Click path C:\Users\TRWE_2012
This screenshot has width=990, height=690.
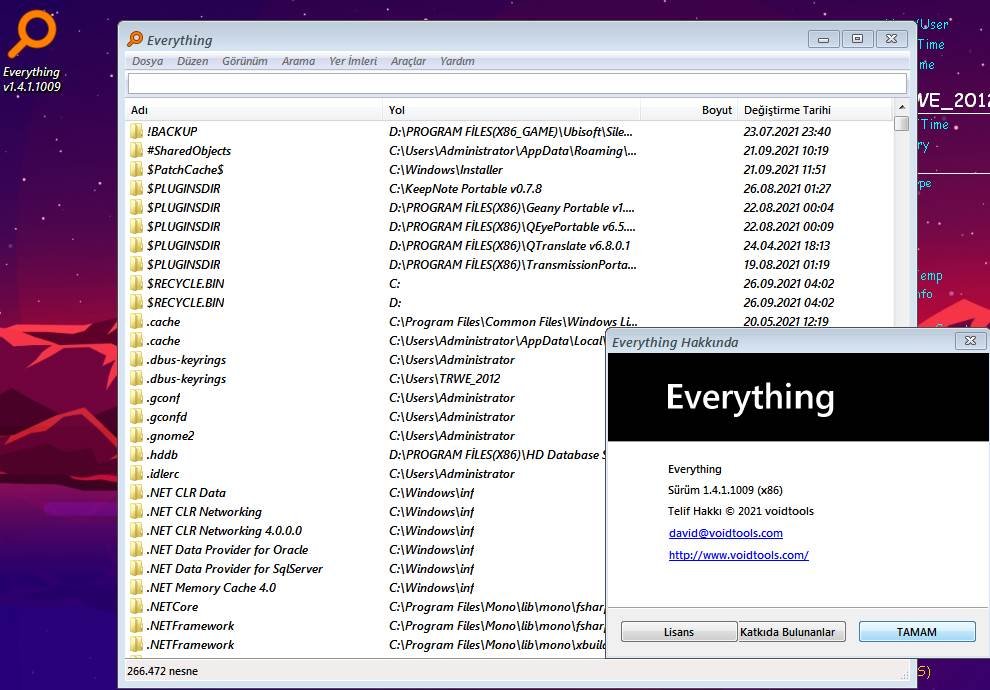click(x=444, y=378)
